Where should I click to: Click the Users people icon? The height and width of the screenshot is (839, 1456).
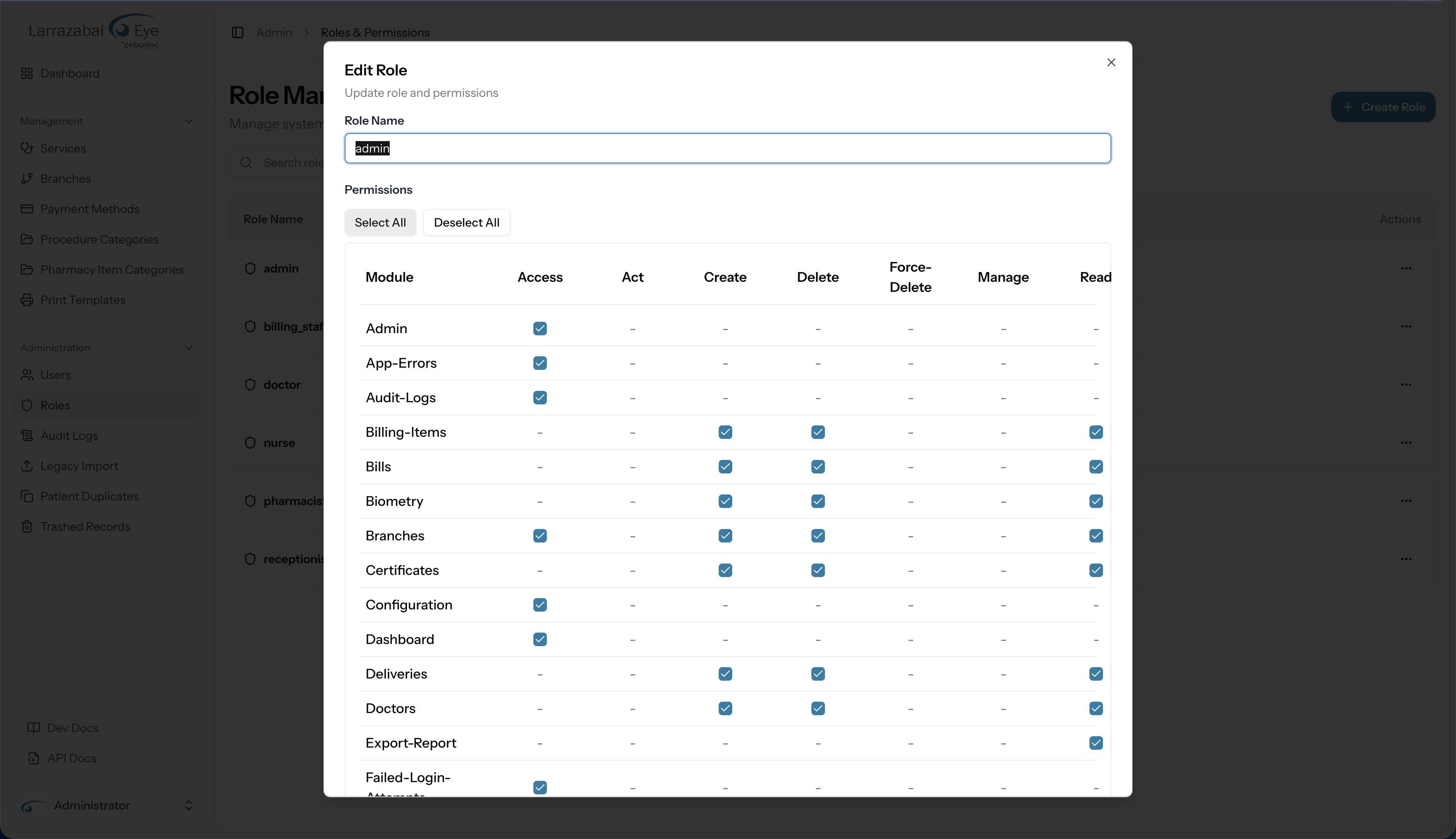(x=27, y=374)
